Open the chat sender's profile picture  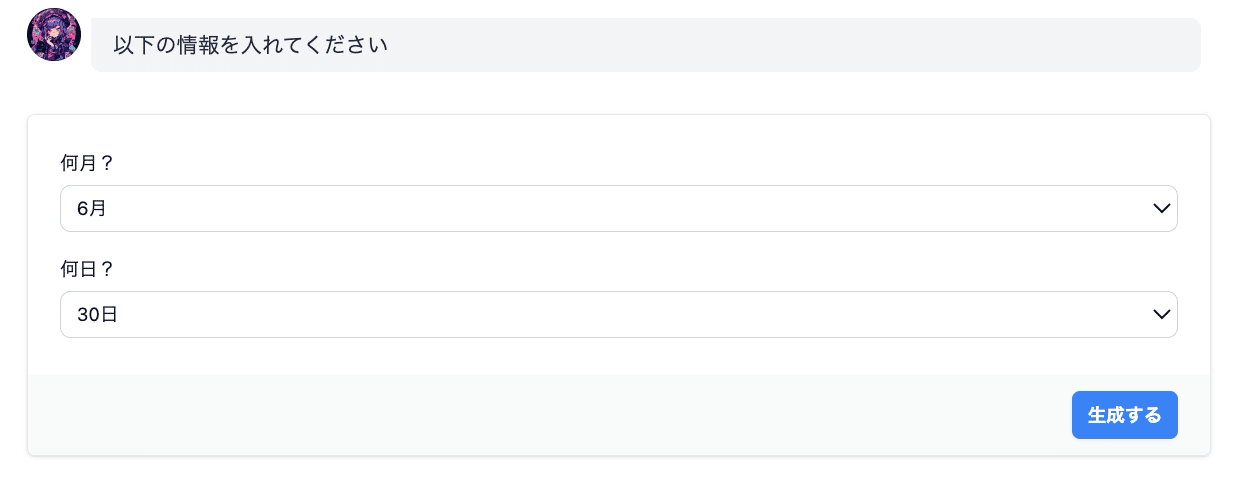pyautogui.click(x=54, y=35)
